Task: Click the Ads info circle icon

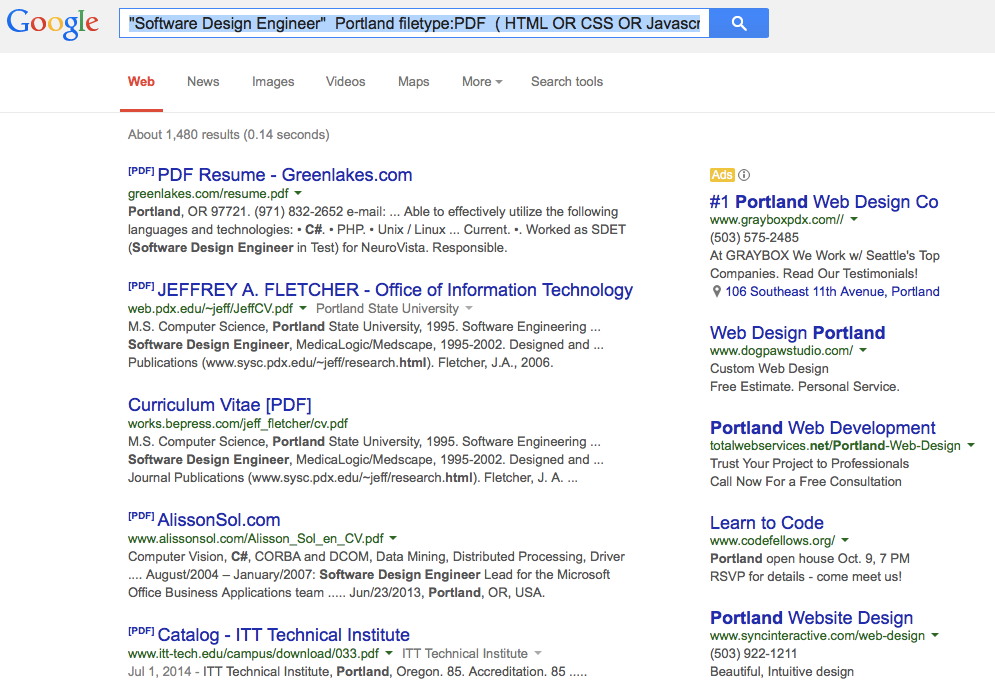Action: pyautogui.click(x=744, y=175)
